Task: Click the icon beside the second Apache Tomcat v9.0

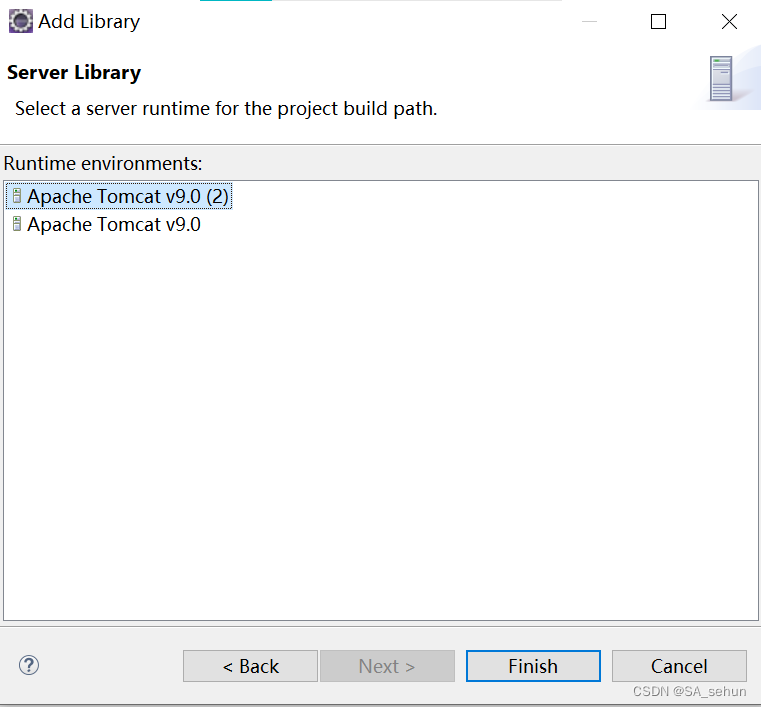Action: pyautogui.click(x=16, y=224)
